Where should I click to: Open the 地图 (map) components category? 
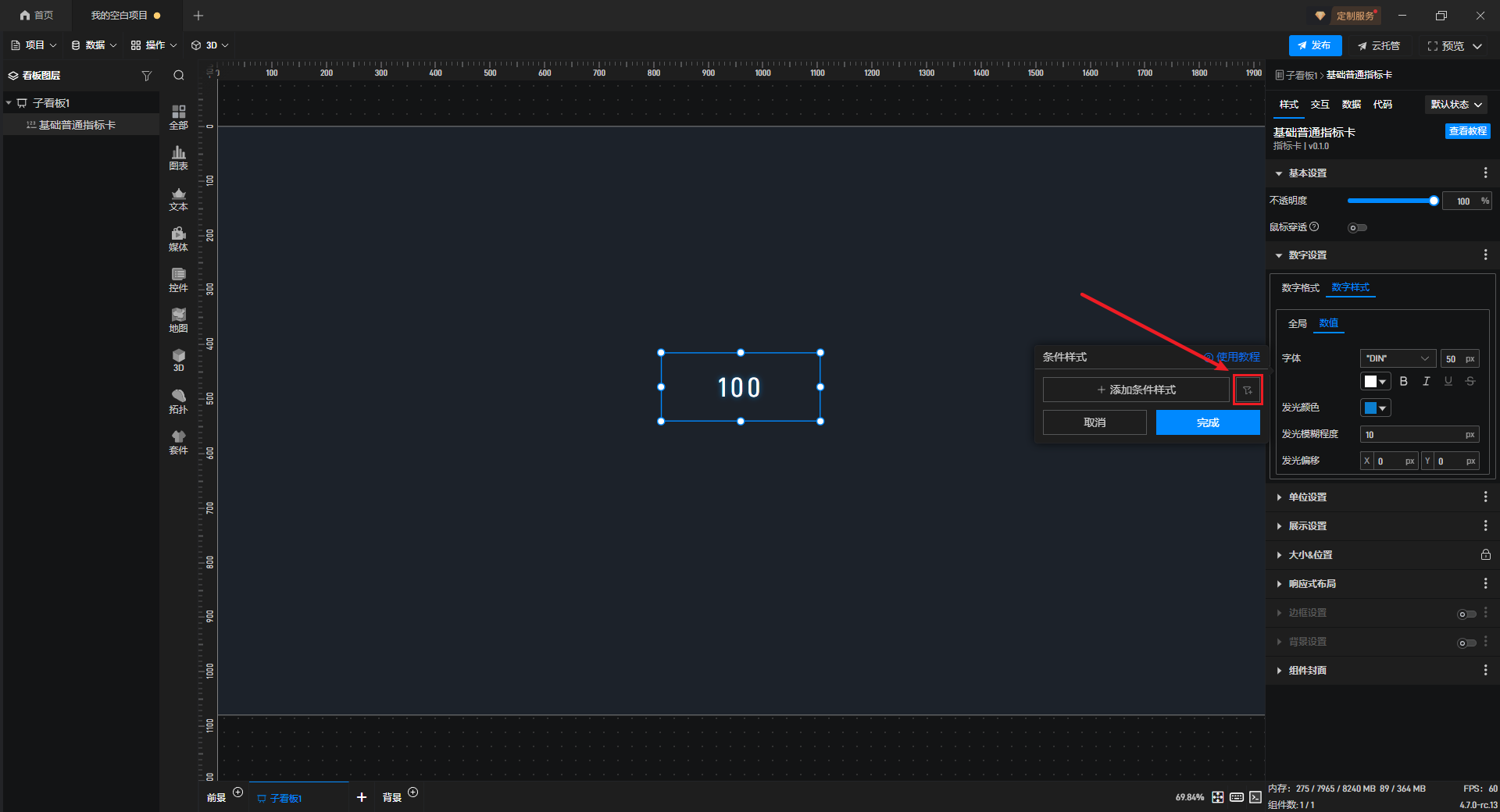[x=178, y=319]
